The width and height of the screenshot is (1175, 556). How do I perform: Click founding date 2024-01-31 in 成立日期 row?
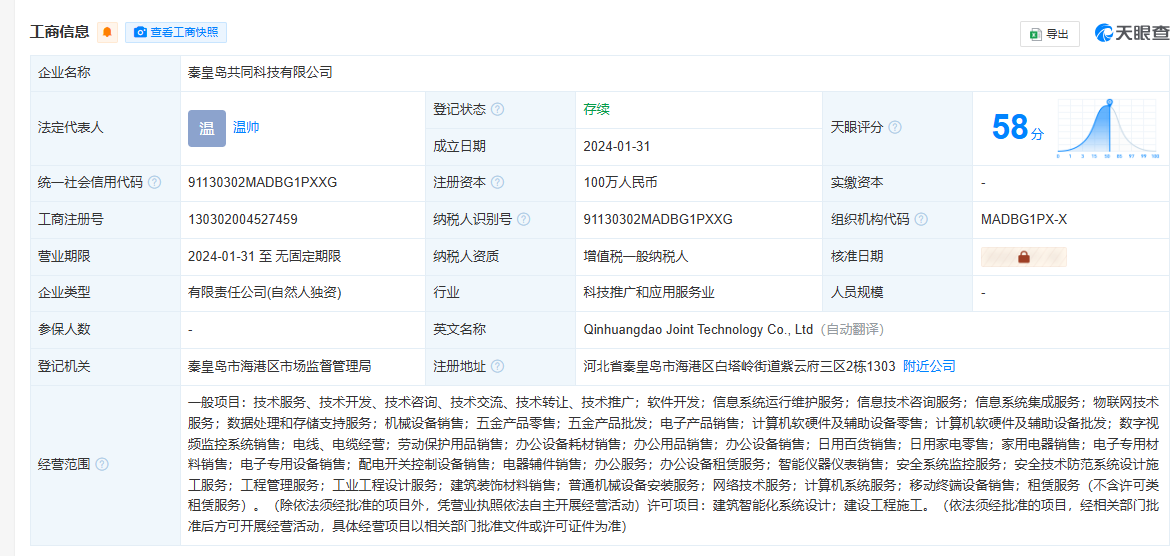pos(617,146)
